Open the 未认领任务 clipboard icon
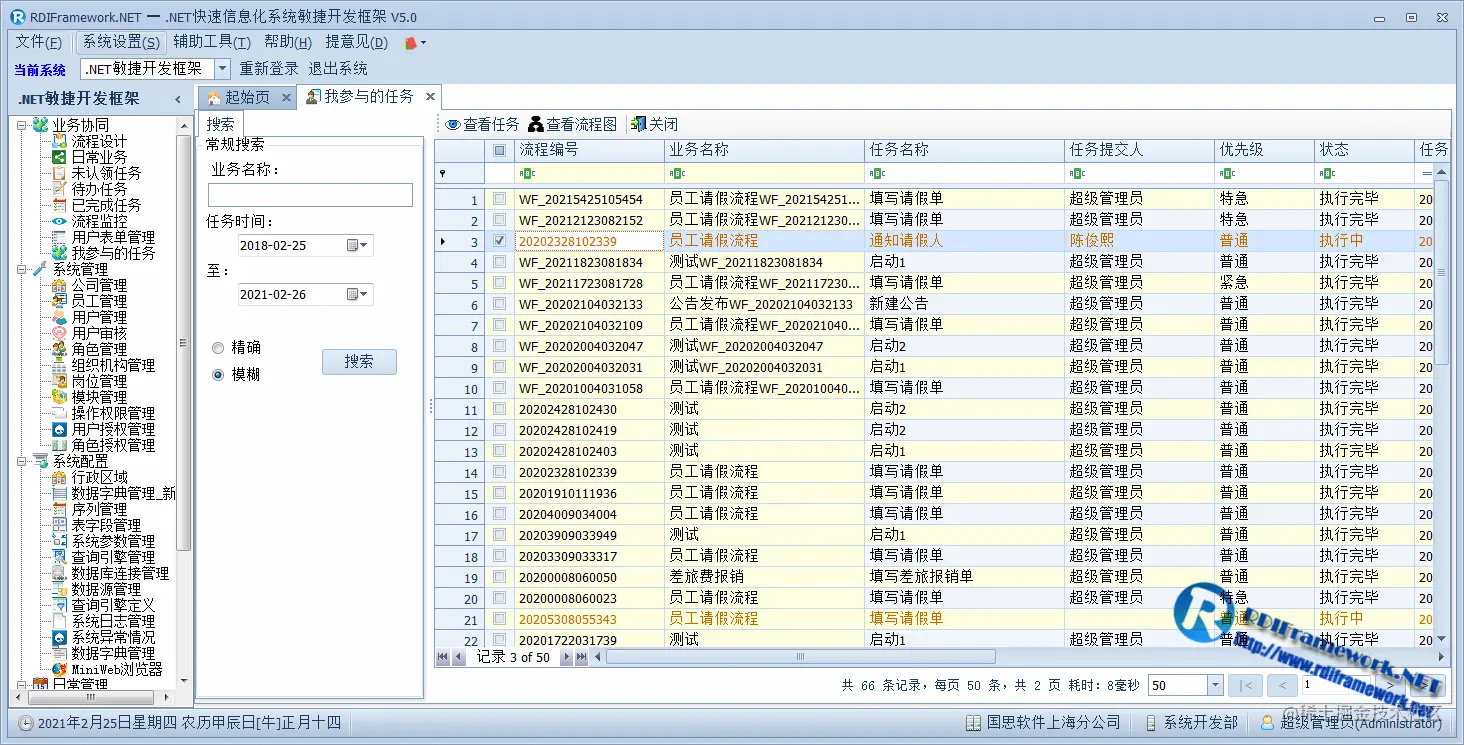The width and height of the screenshot is (1464, 745). tap(60, 173)
